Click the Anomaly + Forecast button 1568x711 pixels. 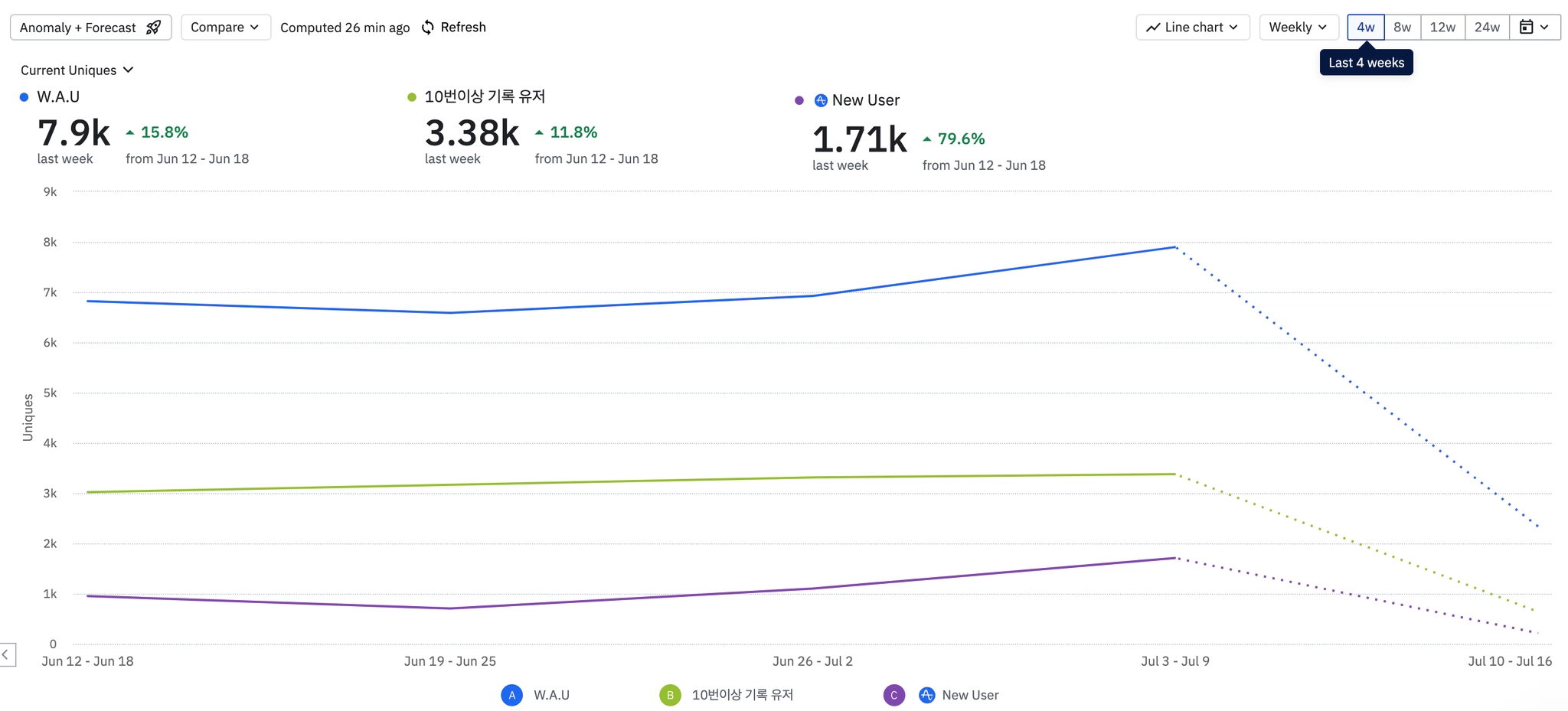coord(90,27)
